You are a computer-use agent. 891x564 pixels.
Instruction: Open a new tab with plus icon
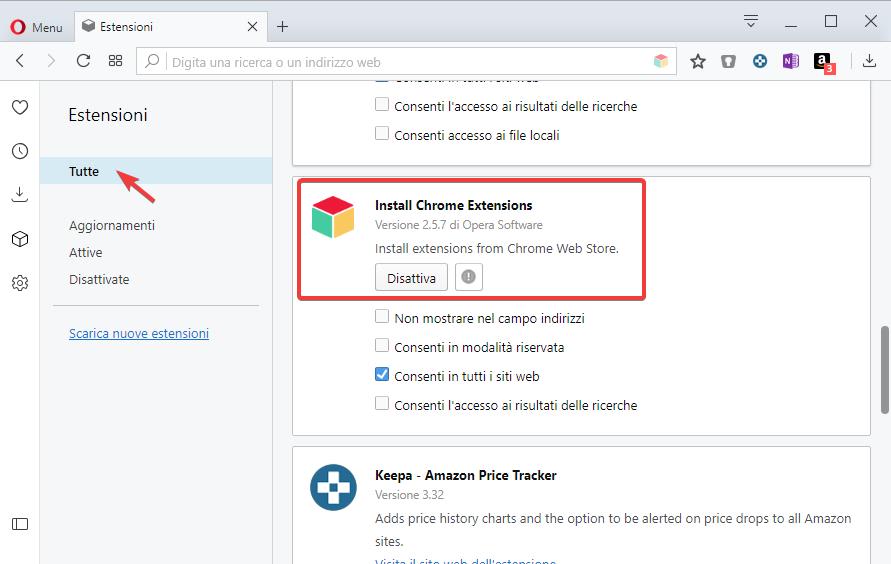tap(282, 27)
